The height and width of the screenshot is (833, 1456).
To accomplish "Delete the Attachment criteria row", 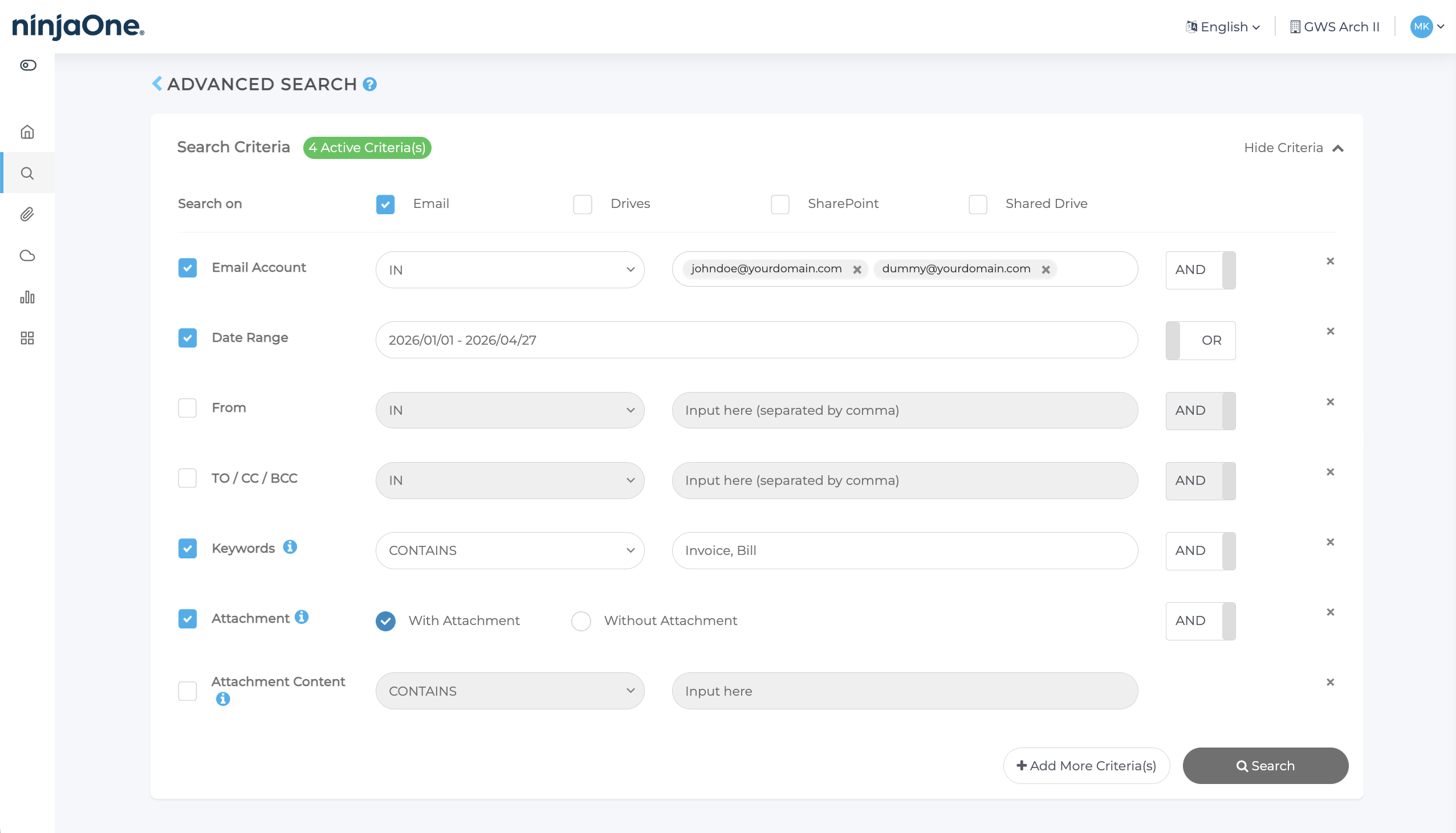I will [x=1330, y=612].
